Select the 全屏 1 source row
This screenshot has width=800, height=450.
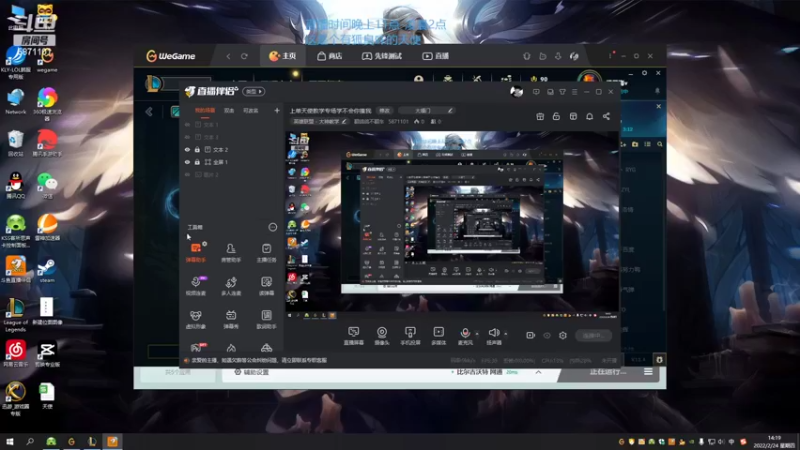232,162
